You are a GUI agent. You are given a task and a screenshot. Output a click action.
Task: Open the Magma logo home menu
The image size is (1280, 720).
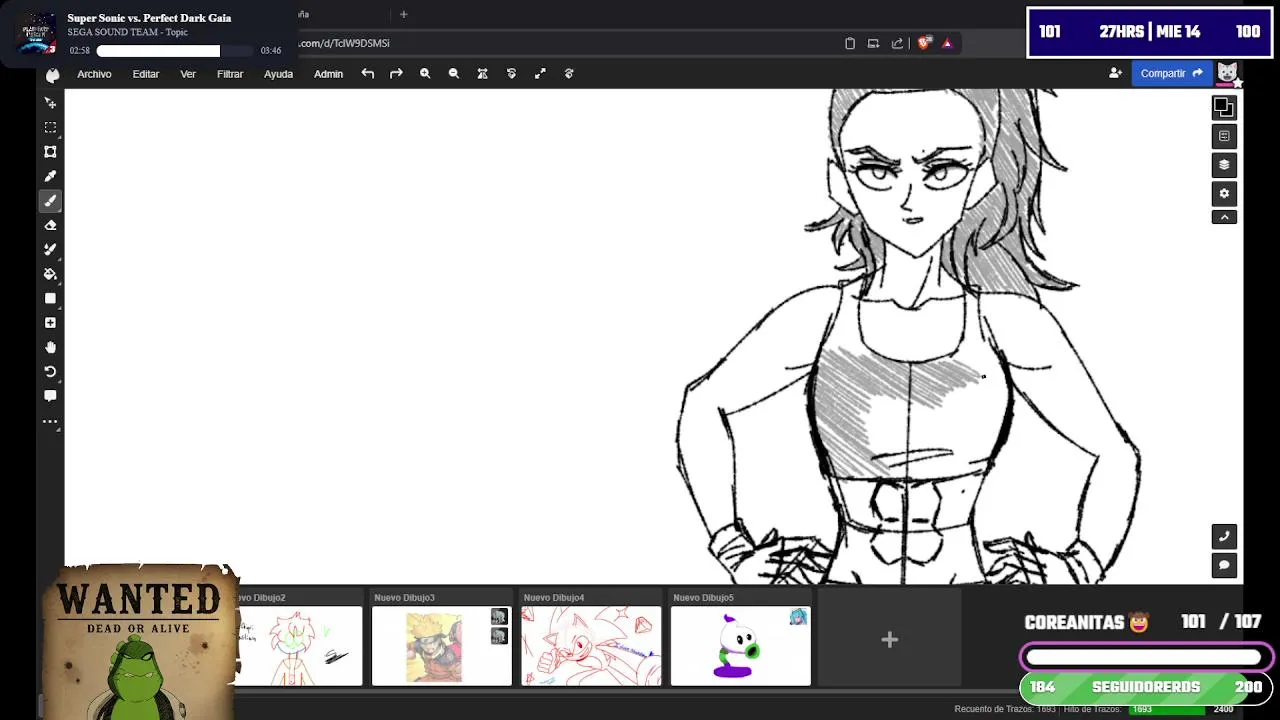[x=52, y=74]
